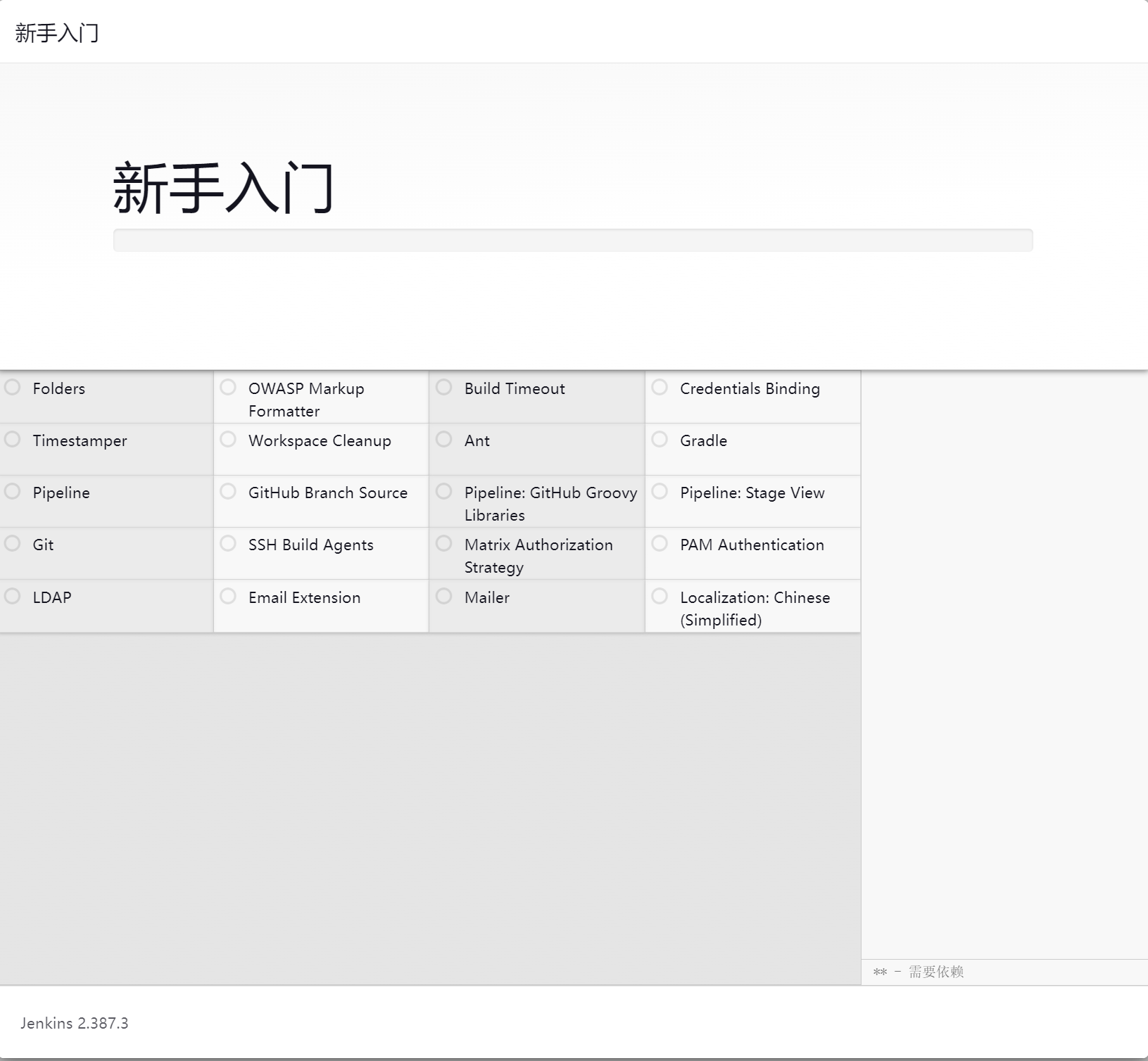This screenshot has height=1061, width=1148.
Task: Click the Mailer plugin name
Action: pos(487,597)
